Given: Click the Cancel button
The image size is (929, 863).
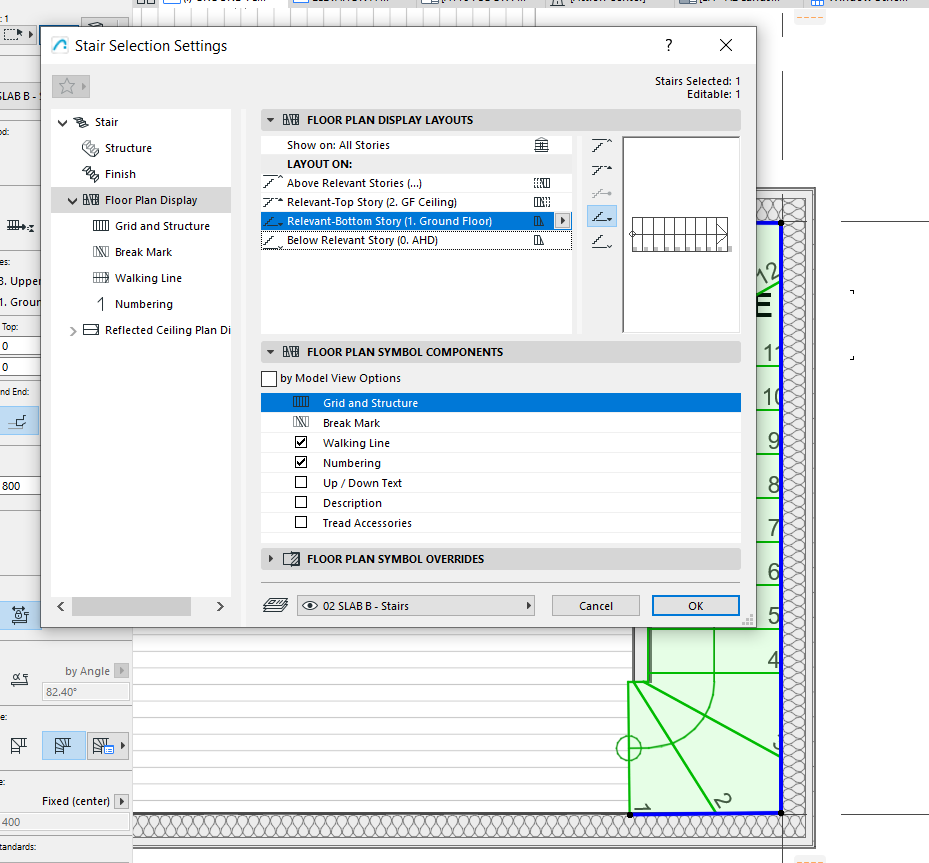Looking at the screenshot, I should 595,606.
